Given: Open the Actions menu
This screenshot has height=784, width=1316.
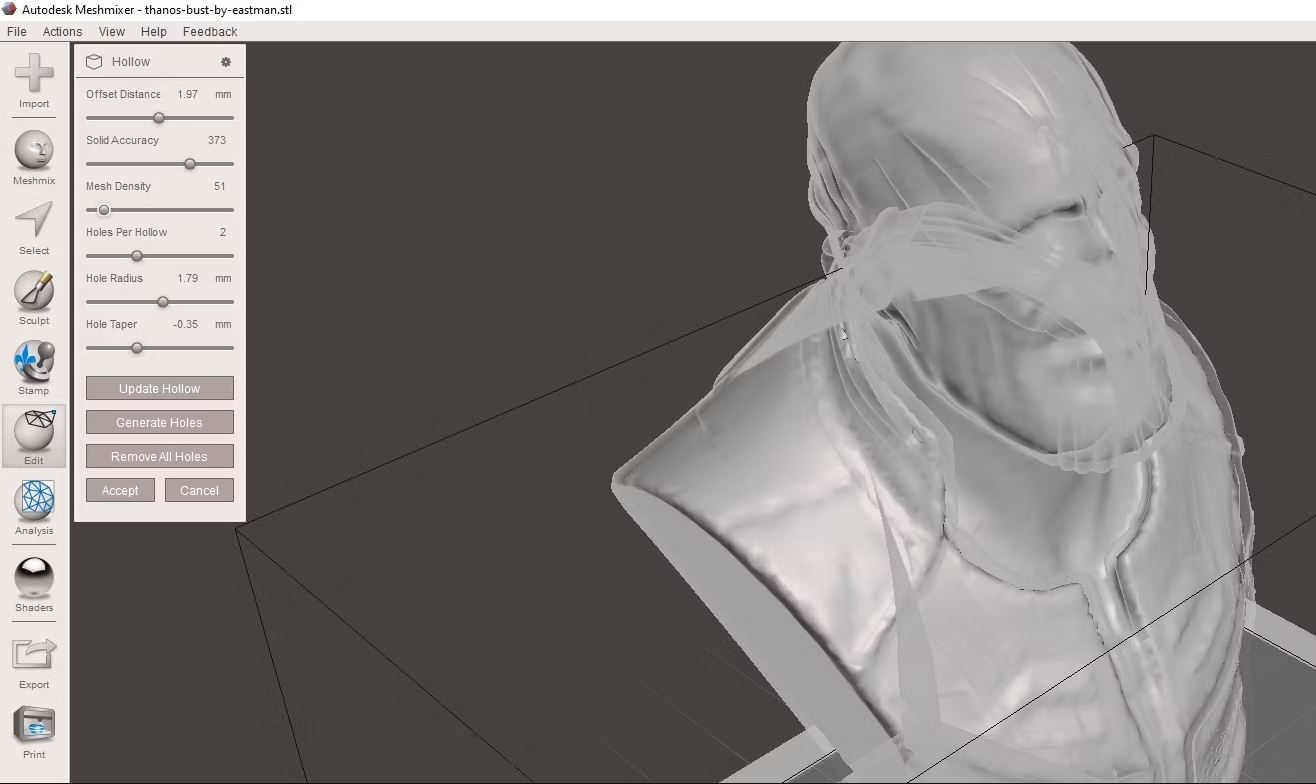Looking at the screenshot, I should [62, 31].
